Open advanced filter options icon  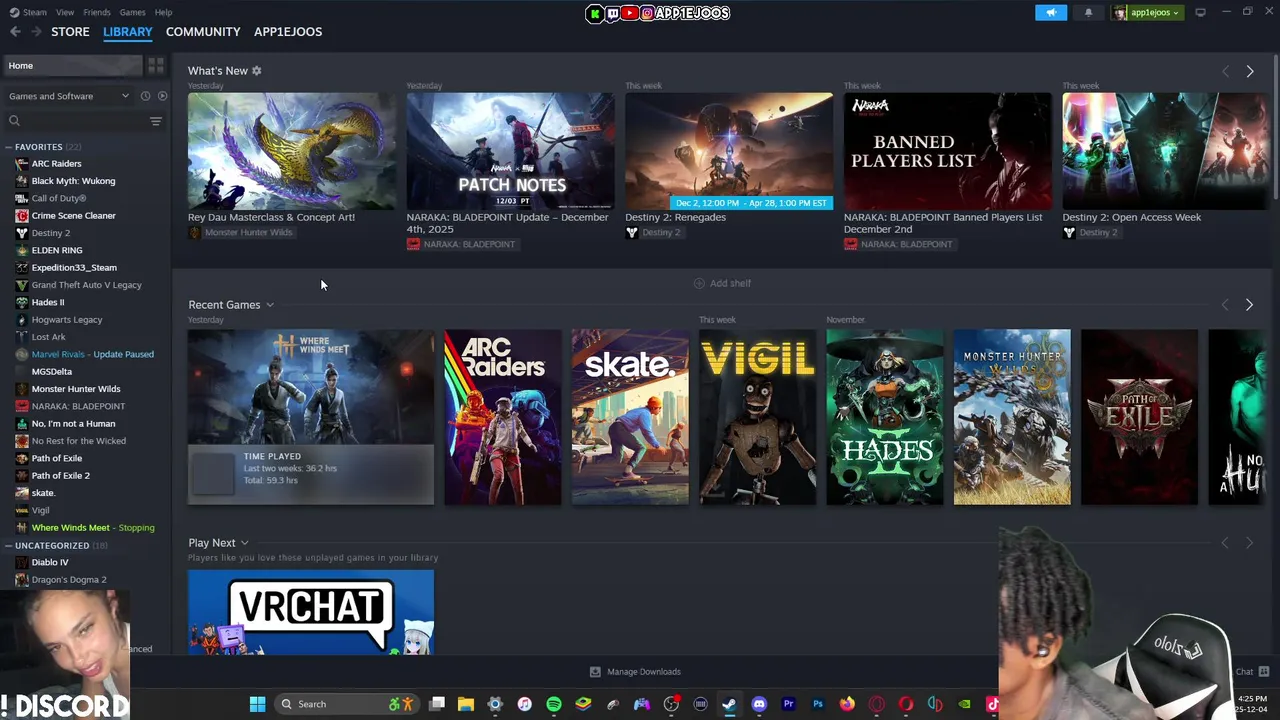[x=155, y=121]
